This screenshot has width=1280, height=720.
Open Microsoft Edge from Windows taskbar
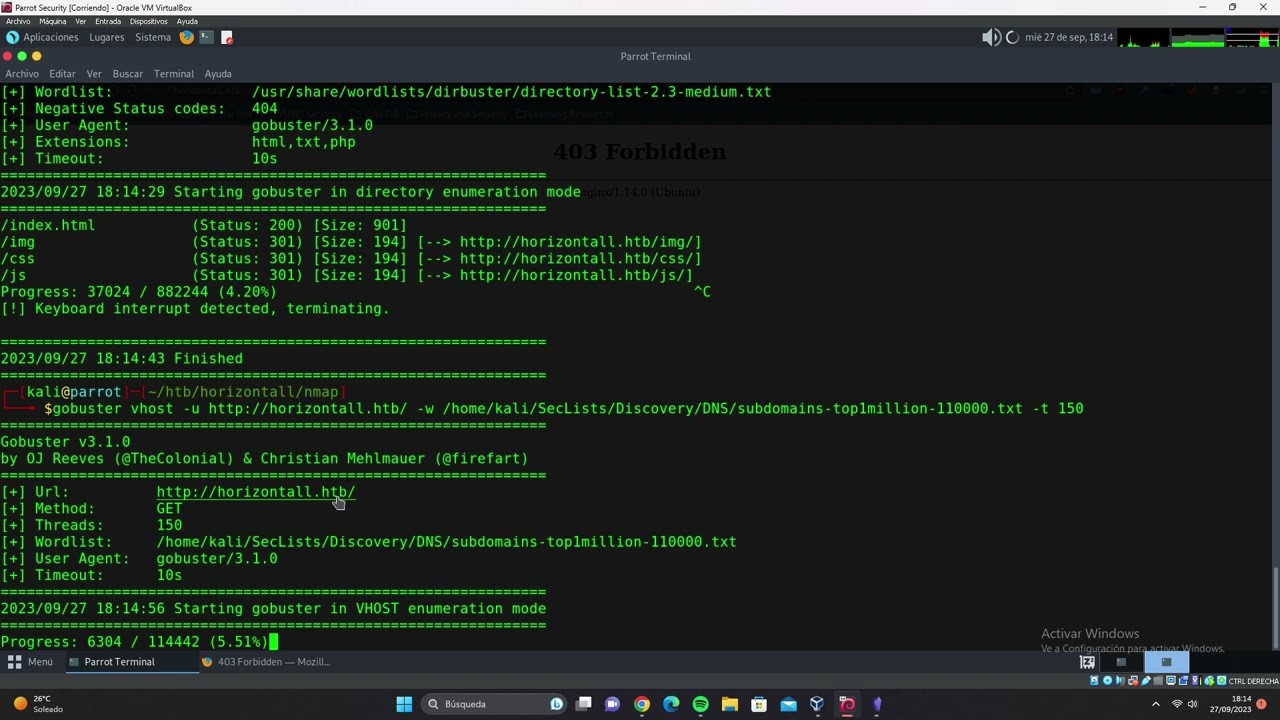671,704
